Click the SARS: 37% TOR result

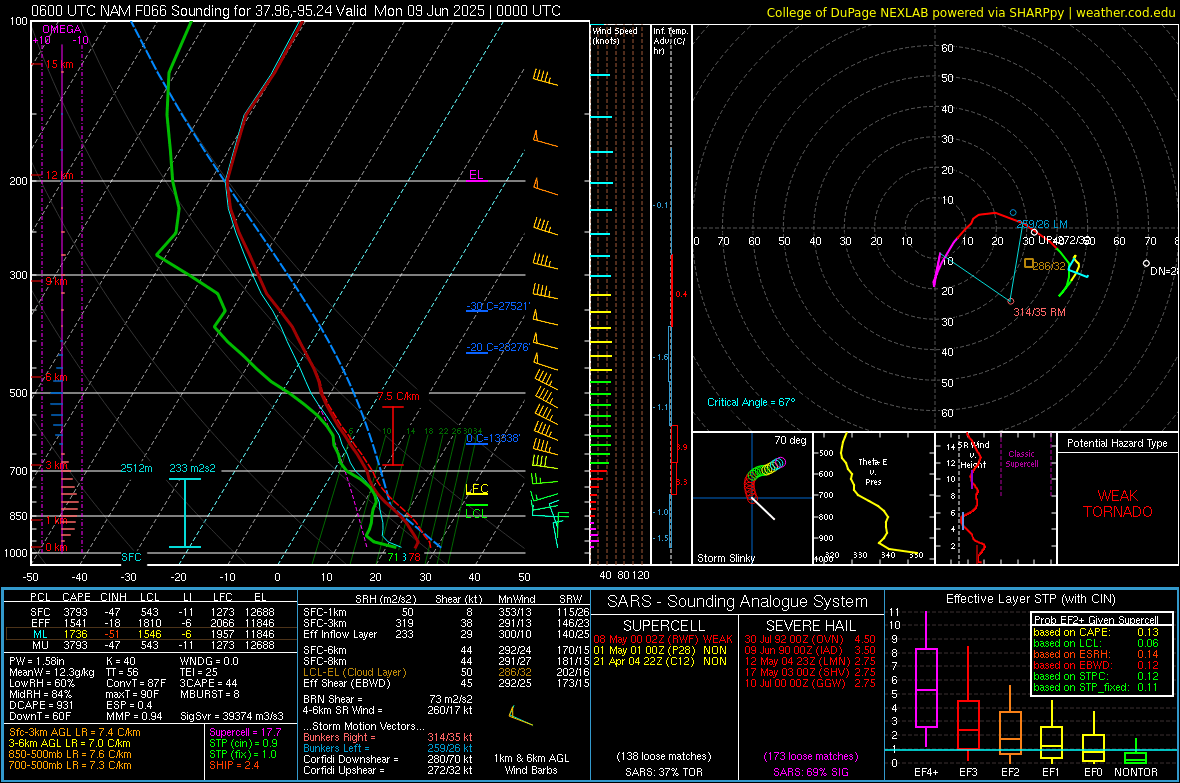tap(663, 772)
